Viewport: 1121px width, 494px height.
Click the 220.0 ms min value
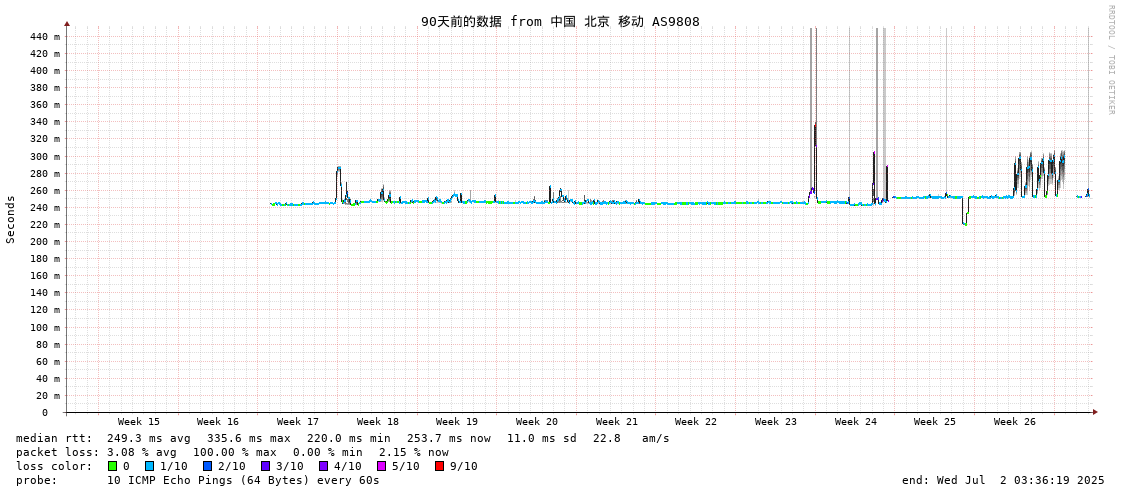[x=349, y=438]
